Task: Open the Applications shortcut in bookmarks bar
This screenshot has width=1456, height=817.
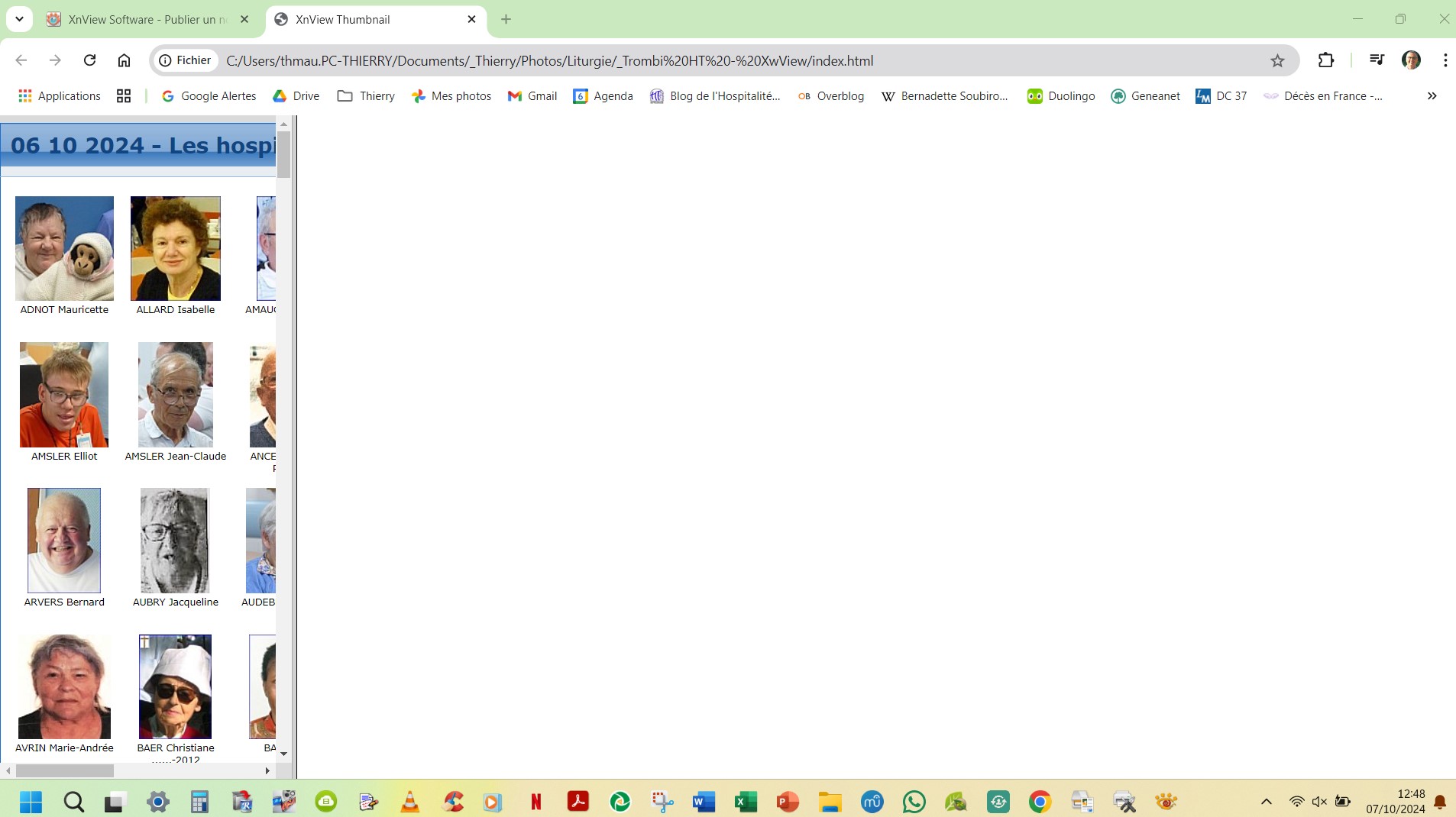Action: coord(60,95)
